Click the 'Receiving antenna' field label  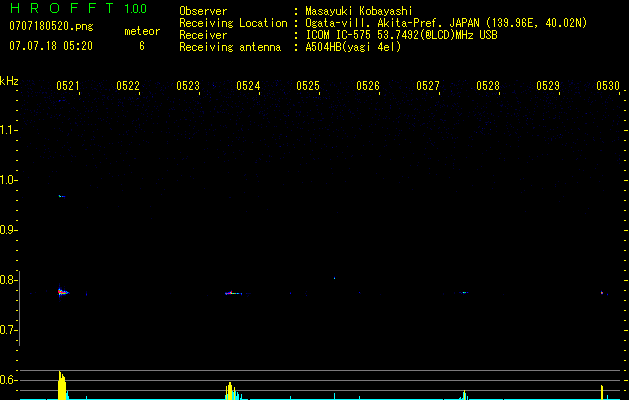click(230, 47)
